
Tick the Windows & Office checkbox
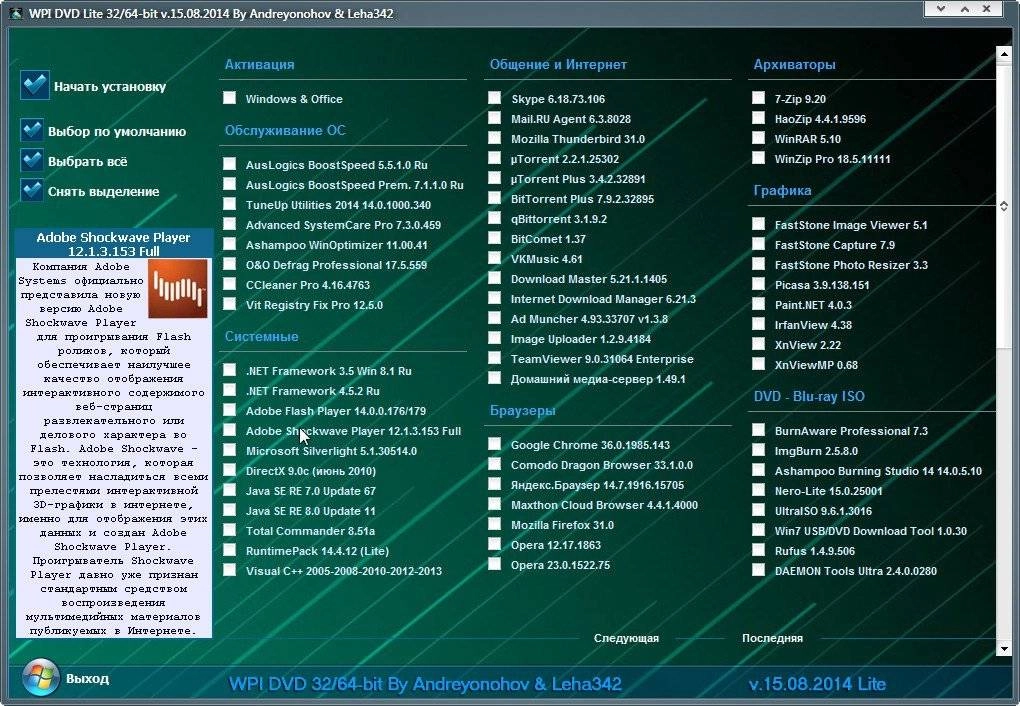point(230,98)
